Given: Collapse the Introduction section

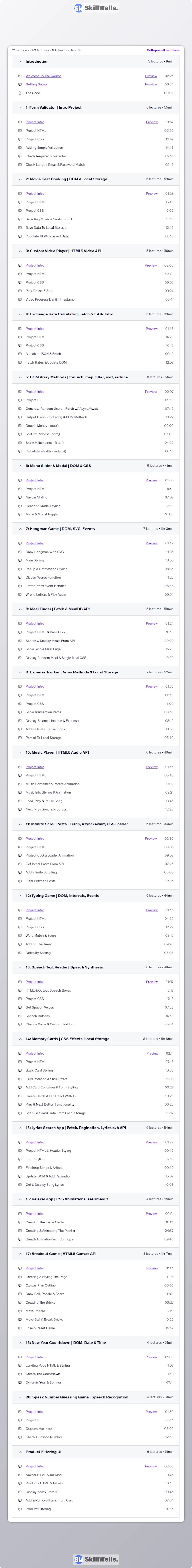Looking at the screenshot, I should (20, 62).
